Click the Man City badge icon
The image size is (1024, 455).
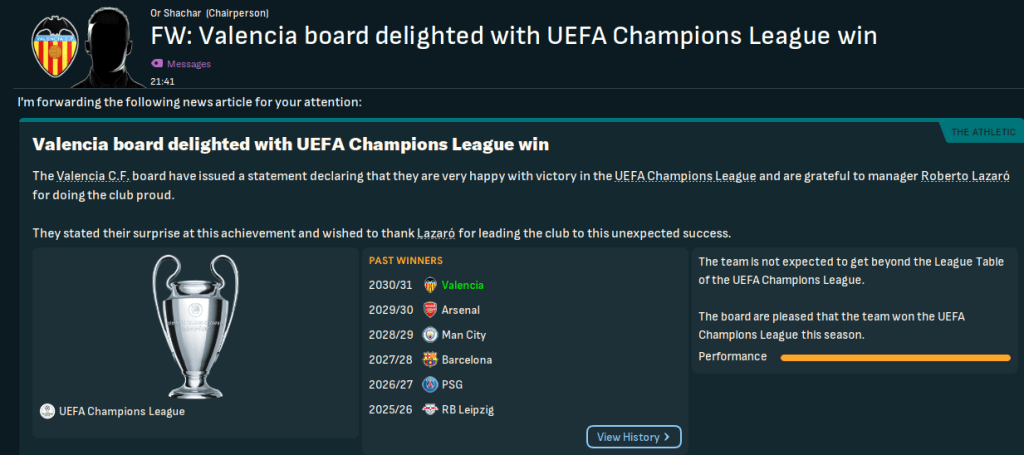coord(430,335)
